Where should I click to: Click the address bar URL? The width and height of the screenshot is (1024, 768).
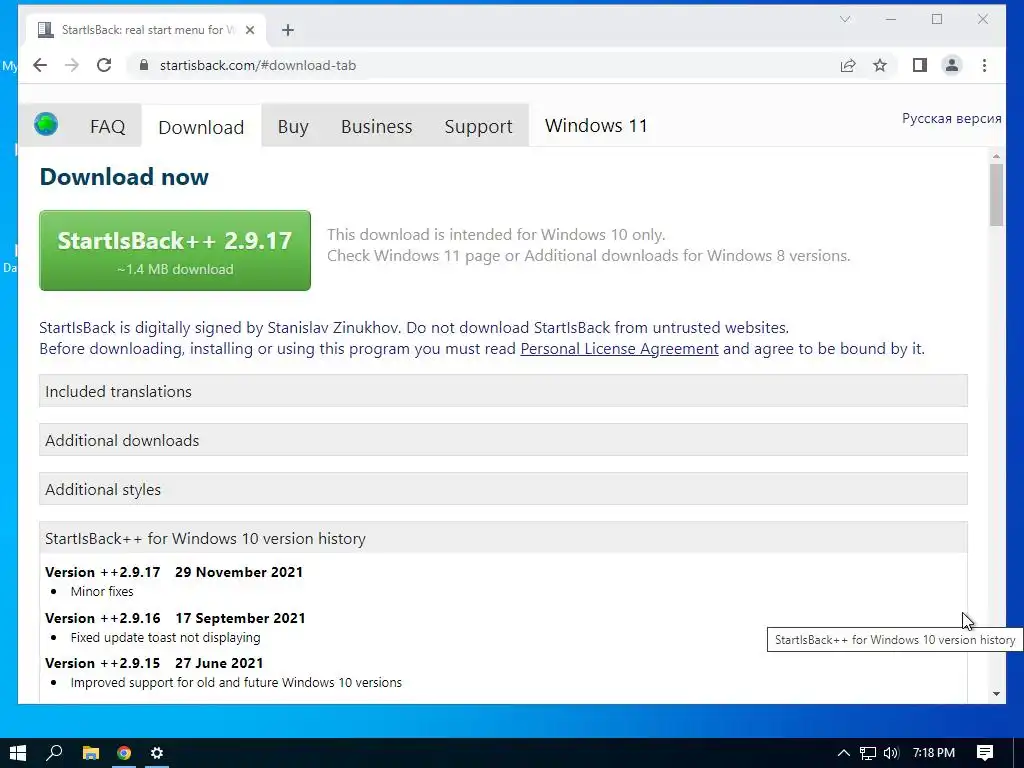pos(258,65)
